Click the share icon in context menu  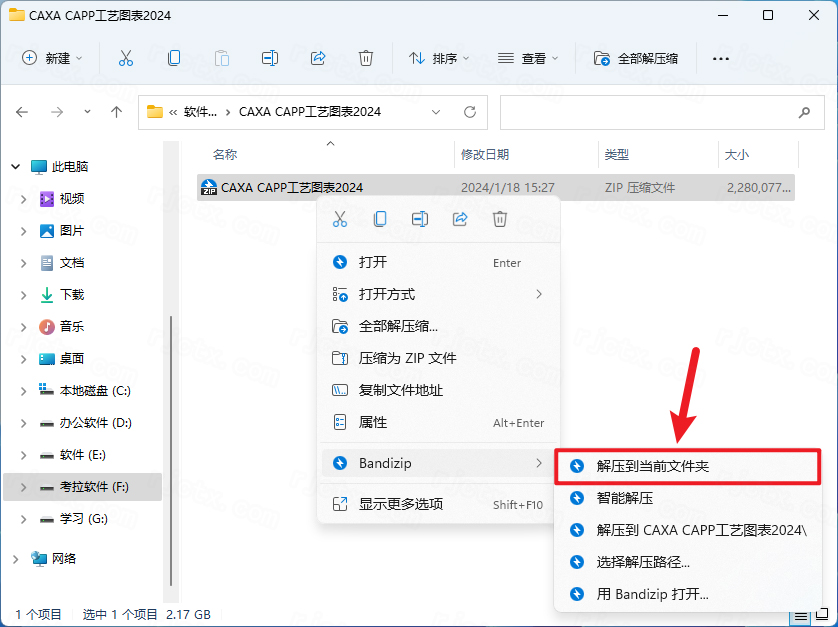(460, 219)
